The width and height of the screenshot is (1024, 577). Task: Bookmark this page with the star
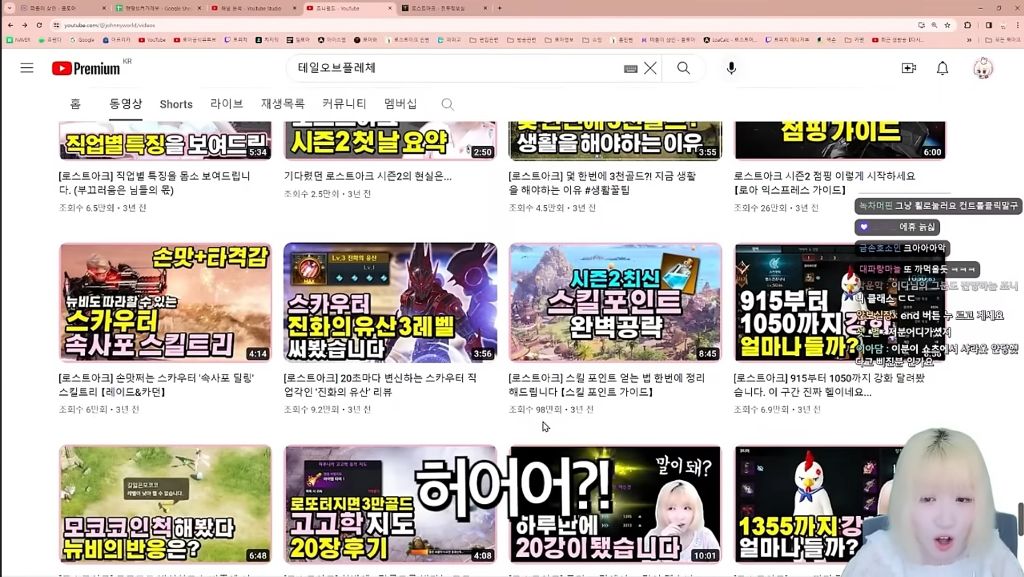tap(947, 25)
